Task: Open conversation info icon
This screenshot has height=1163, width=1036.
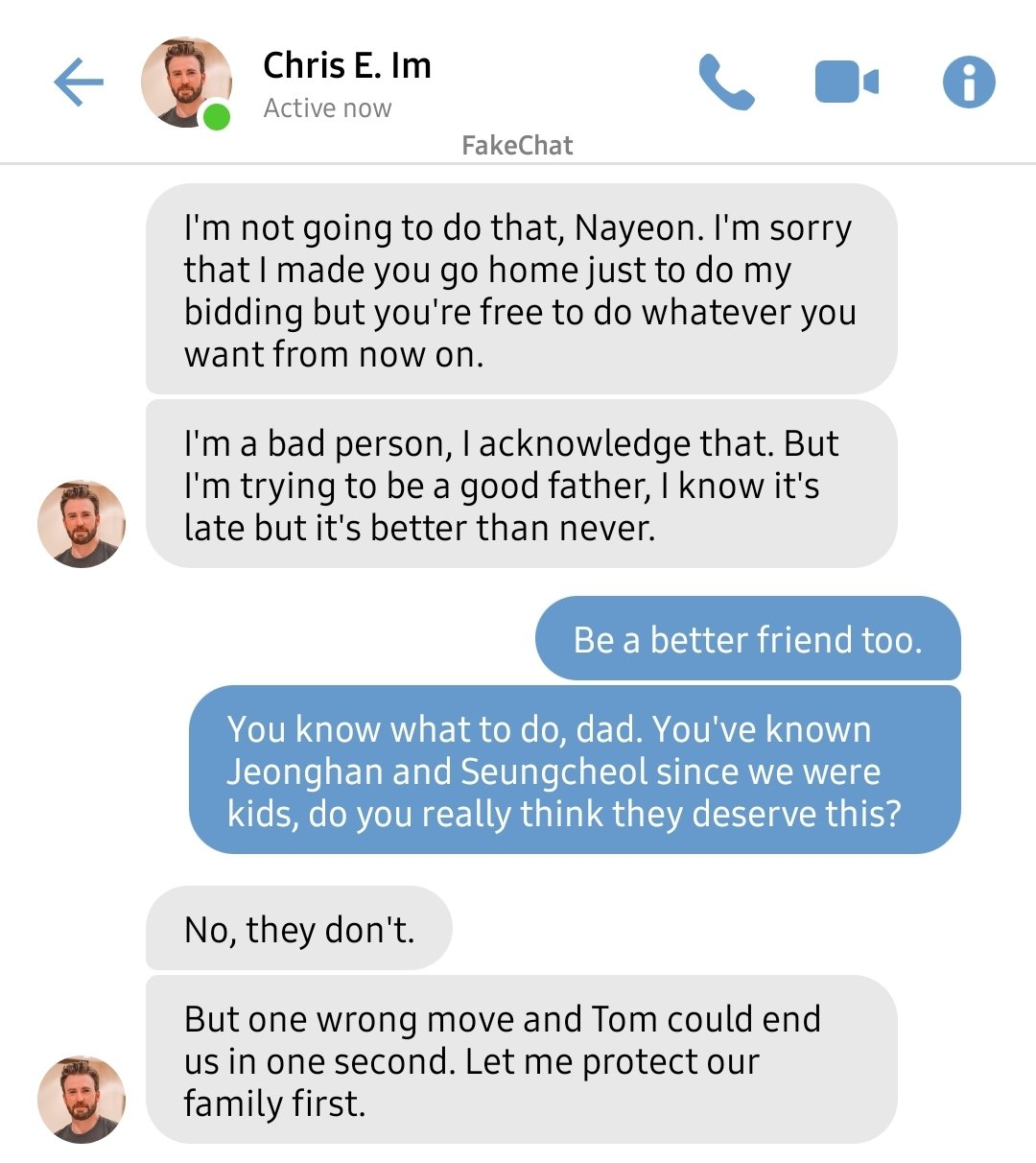Action: click(969, 83)
